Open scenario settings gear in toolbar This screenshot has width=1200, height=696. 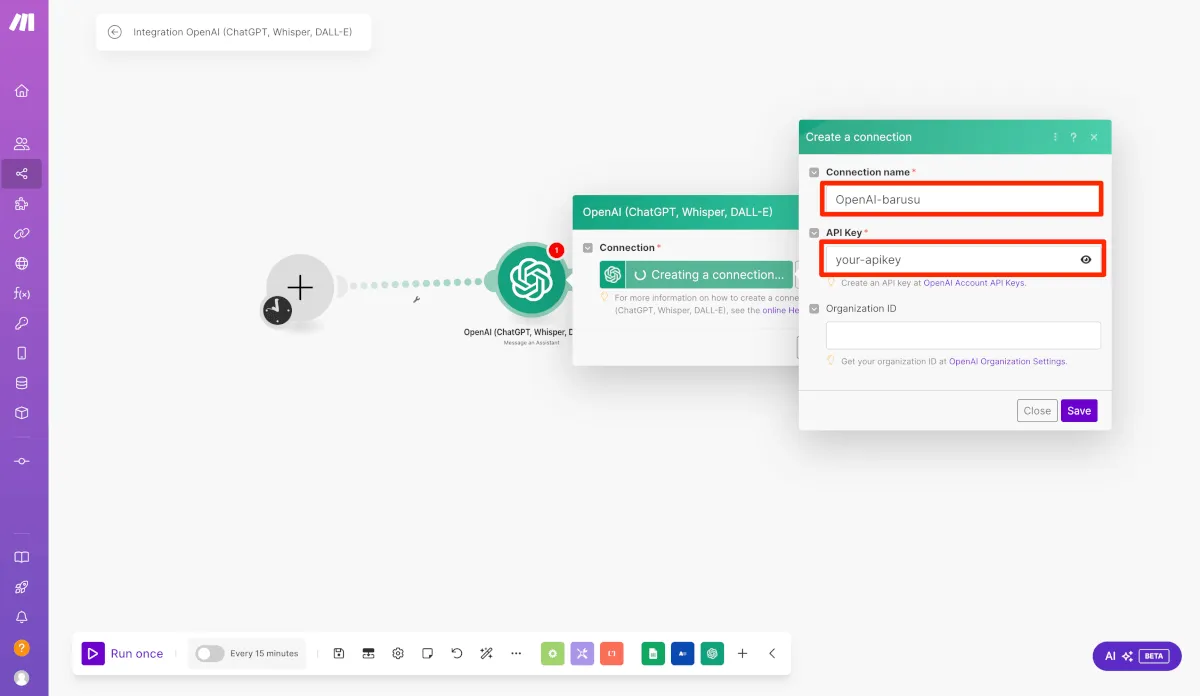398,653
